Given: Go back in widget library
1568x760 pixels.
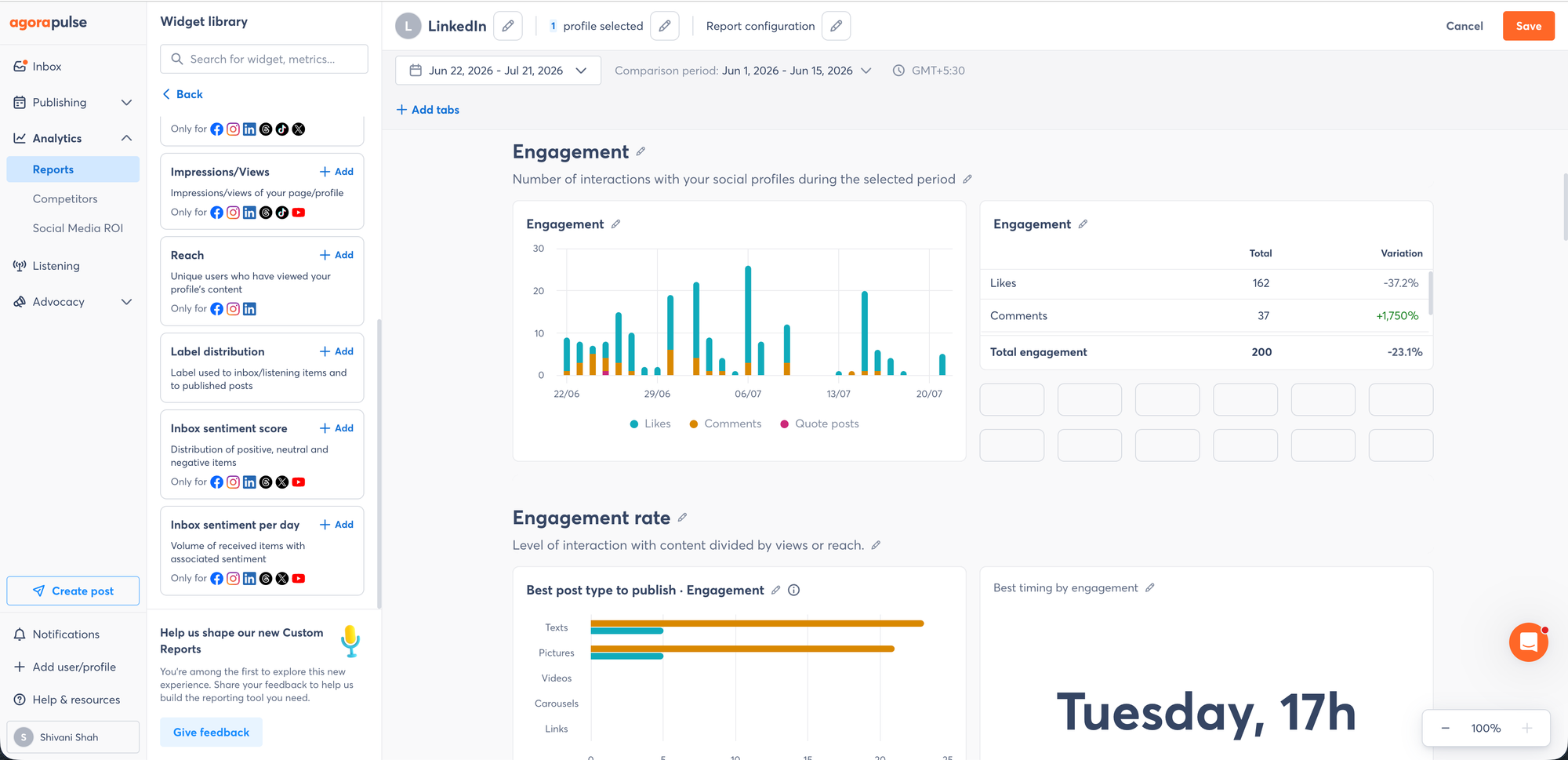Looking at the screenshot, I should 183,94.
